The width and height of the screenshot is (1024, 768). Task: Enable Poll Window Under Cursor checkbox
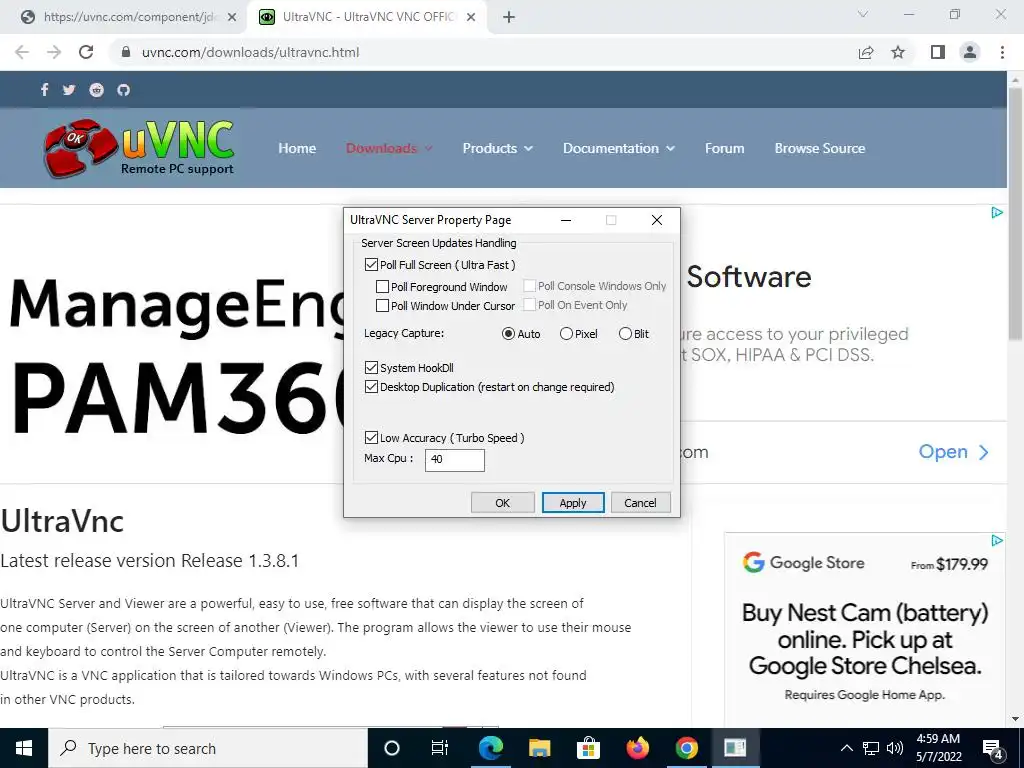tap(383, 306)
